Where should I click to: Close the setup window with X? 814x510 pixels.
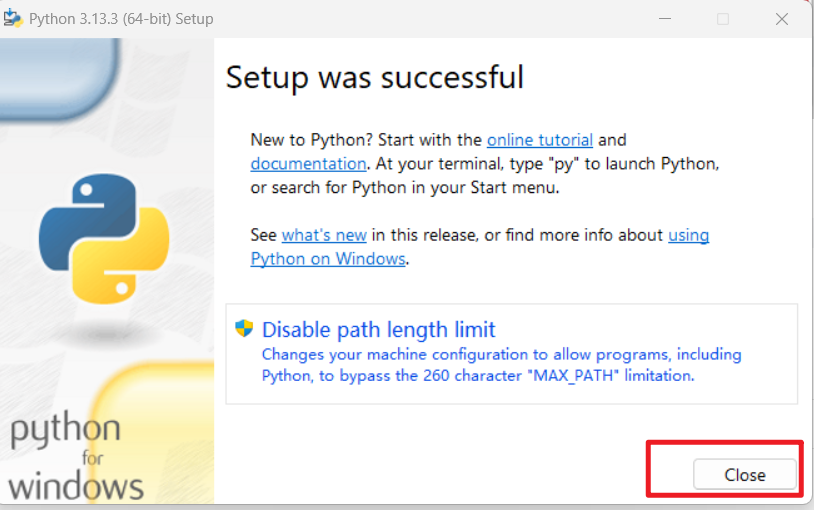tap(782, 19)
